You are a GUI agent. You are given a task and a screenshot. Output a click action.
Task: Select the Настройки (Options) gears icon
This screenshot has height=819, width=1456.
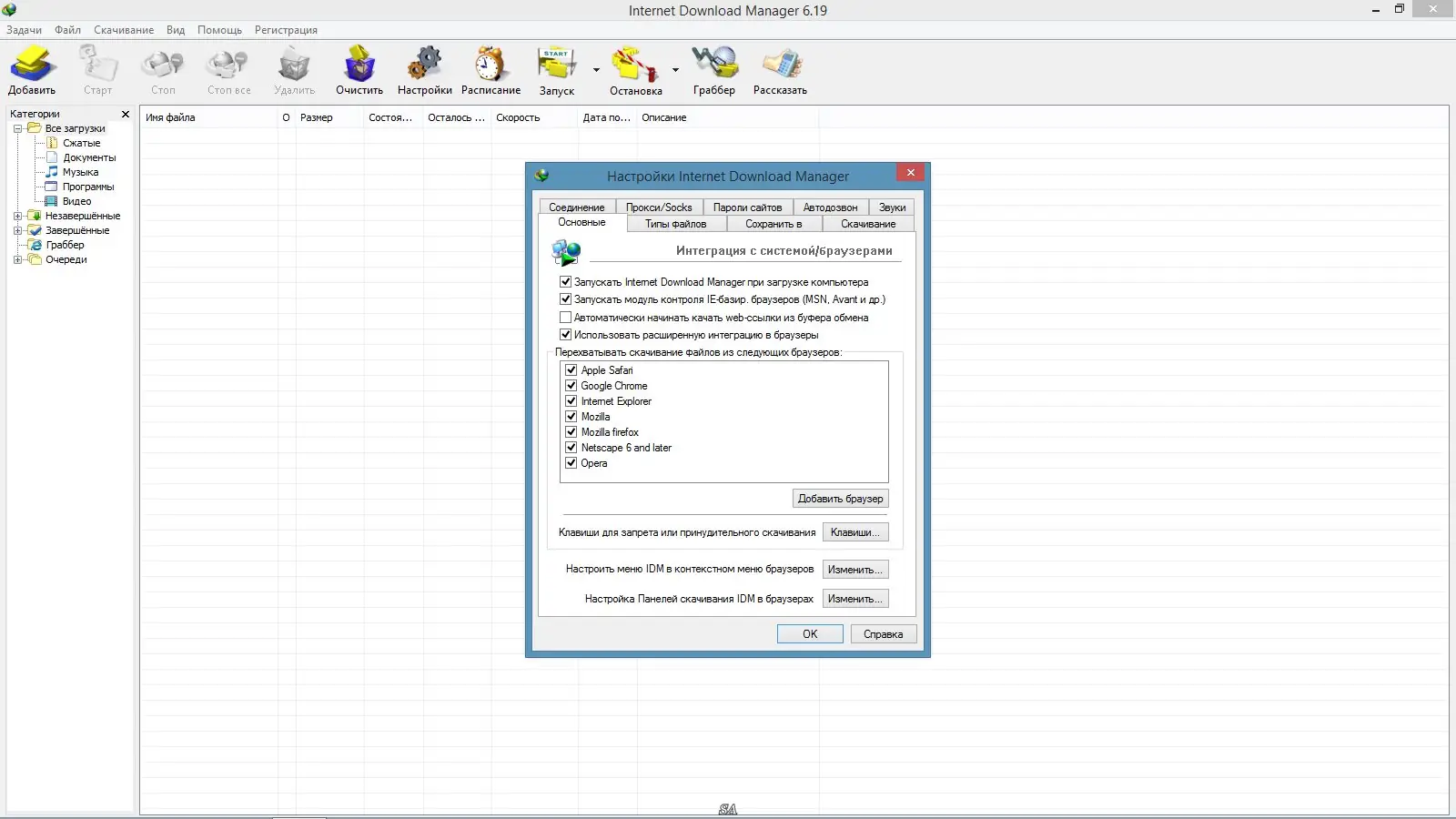(424, 68)
